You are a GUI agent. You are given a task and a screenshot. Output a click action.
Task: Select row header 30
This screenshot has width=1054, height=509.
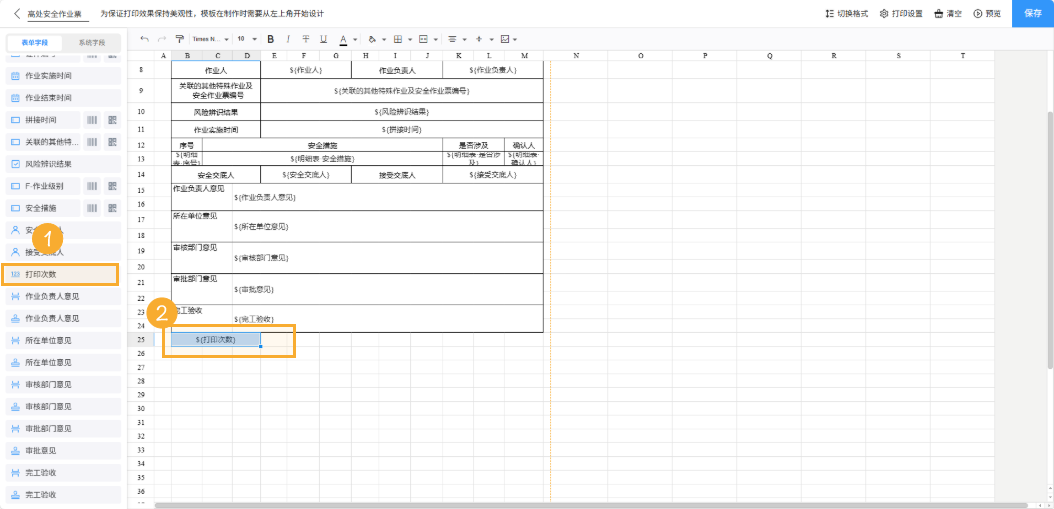pos(140,409)
